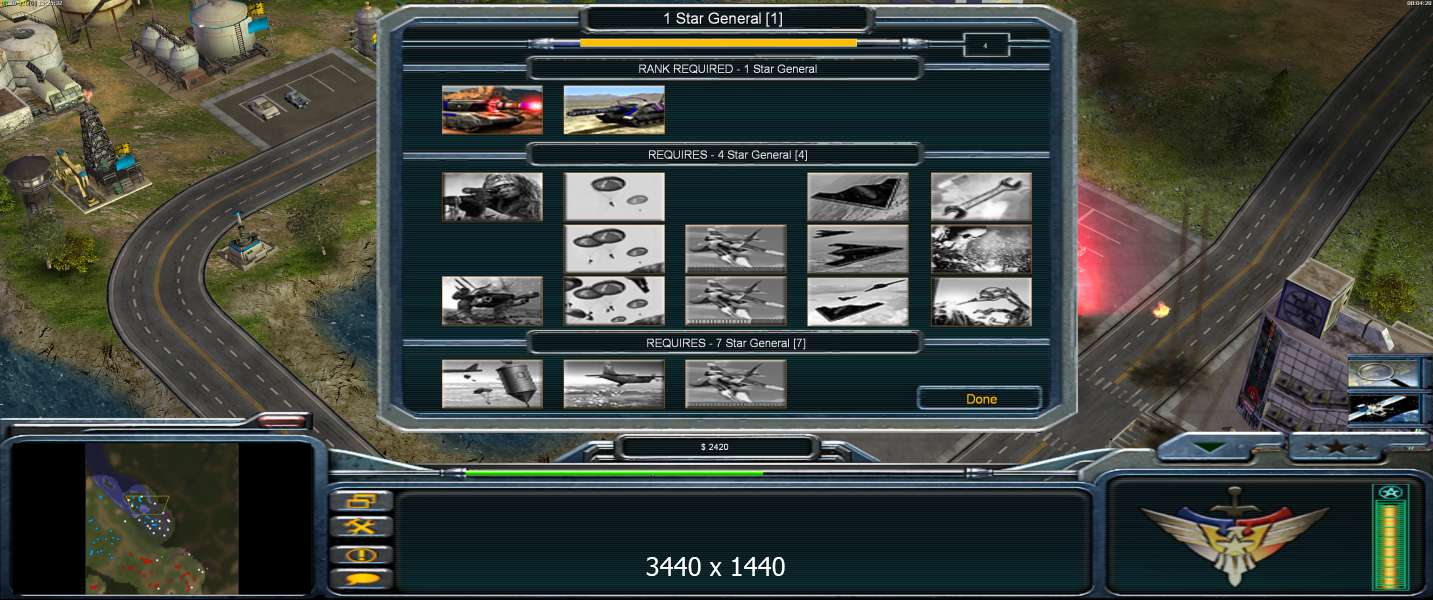Select the Paladin tank laser upgrade
The width and height of the screenshot is (1433, 600).
pyautogui.click(x=493, y=110)
